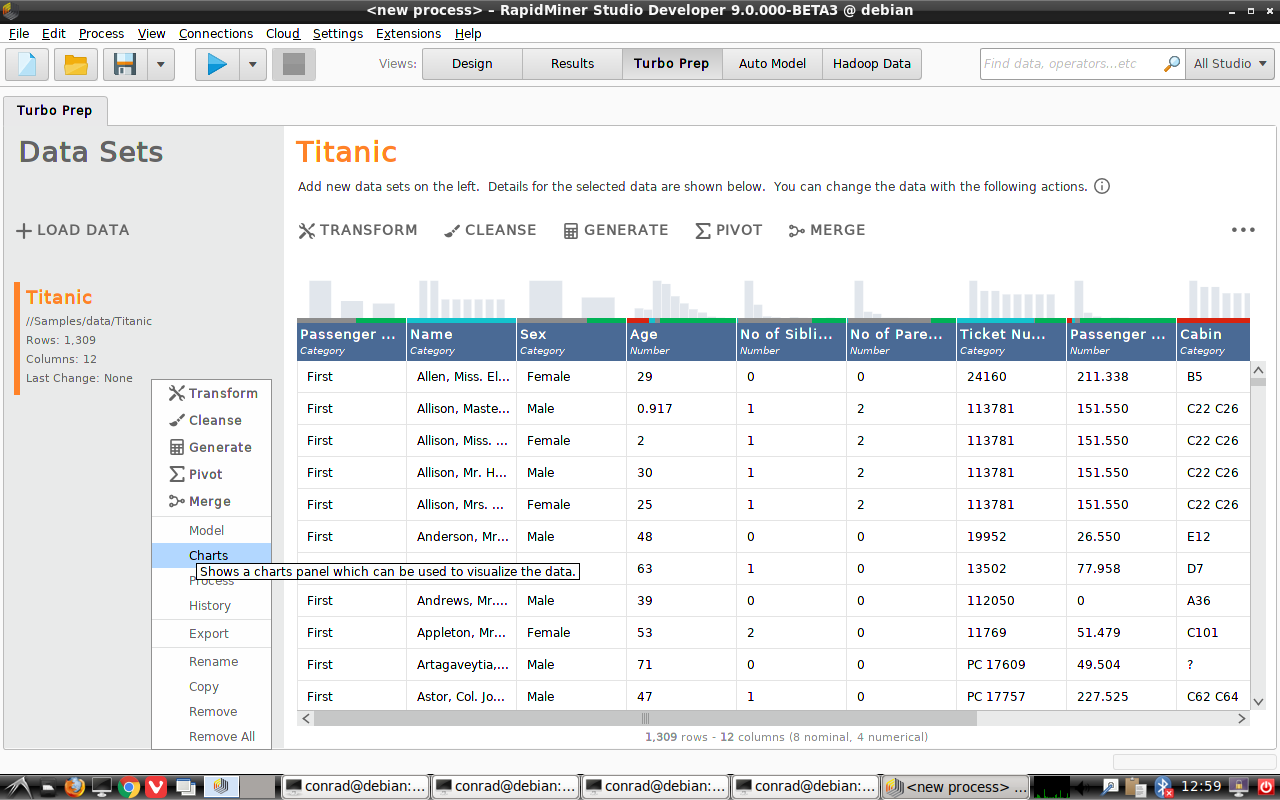Viewport: 1280px width, 800px height.
Task: Open more actions via the ellipsis button
Action: point(1243,230)
